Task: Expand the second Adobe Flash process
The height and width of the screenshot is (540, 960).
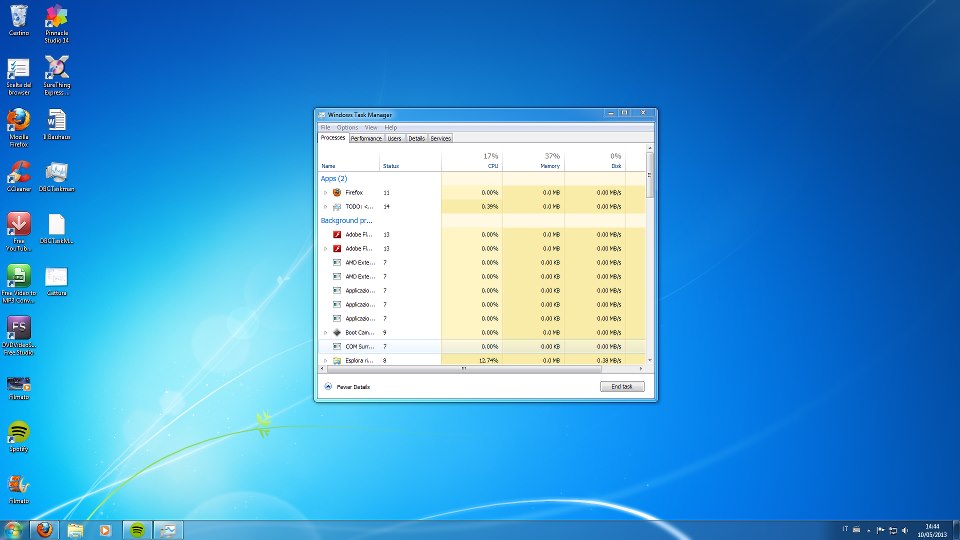Action: (325, 249)
